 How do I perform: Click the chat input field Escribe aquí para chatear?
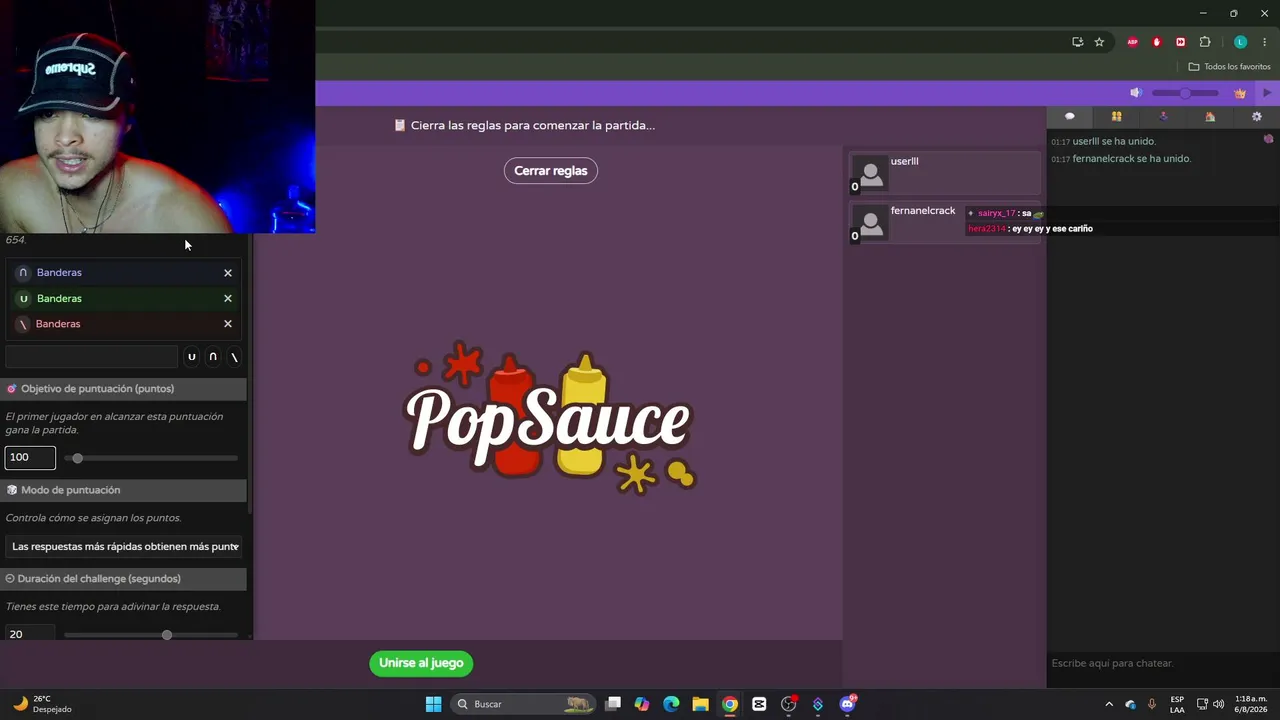pyautogui.click(x=1163, y=663)
